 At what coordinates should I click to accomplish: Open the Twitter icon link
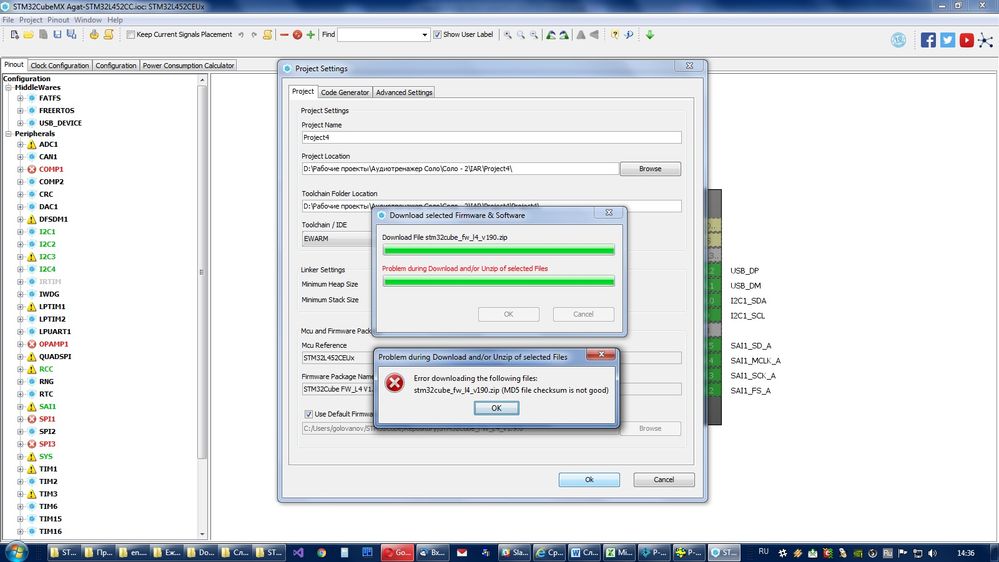point(947,40)
